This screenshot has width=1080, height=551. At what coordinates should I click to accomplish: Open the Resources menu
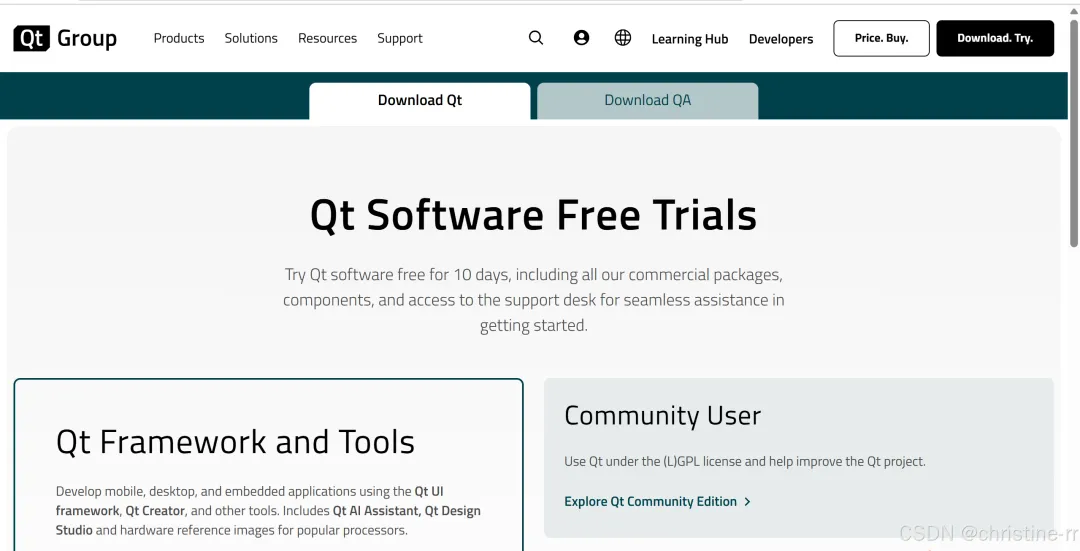(x=327, y=39)
